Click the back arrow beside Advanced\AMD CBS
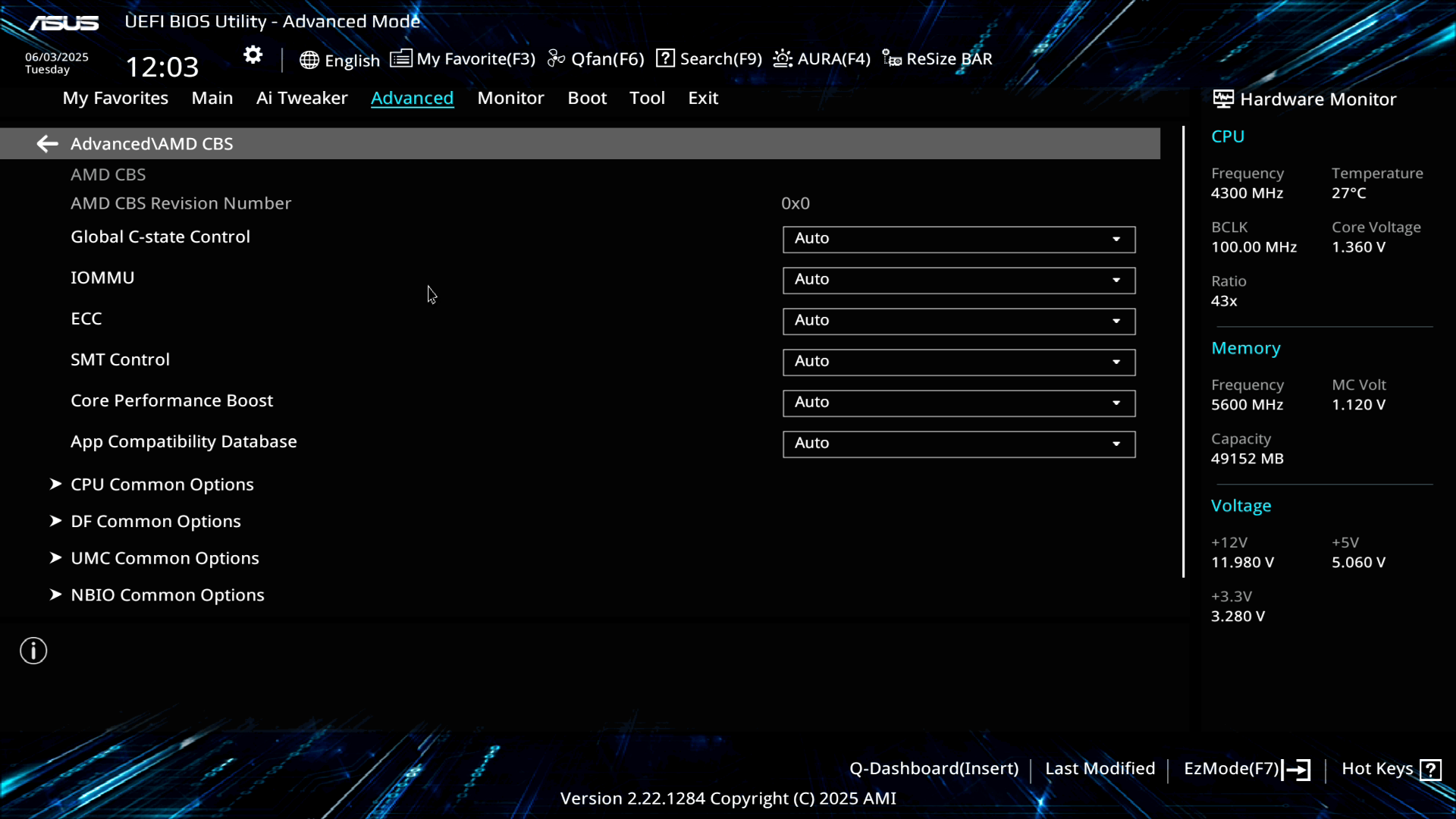Screen dimensions: 1456x819 click(x=47, y=143)
